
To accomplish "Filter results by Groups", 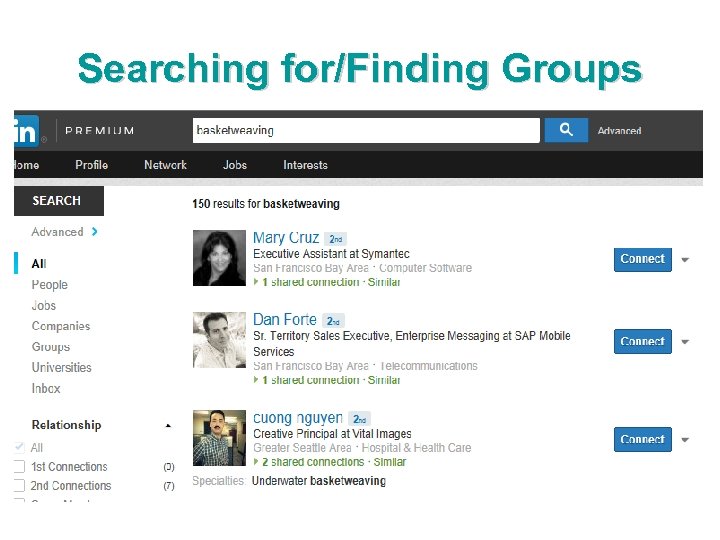I will click(x=51, y=347).
